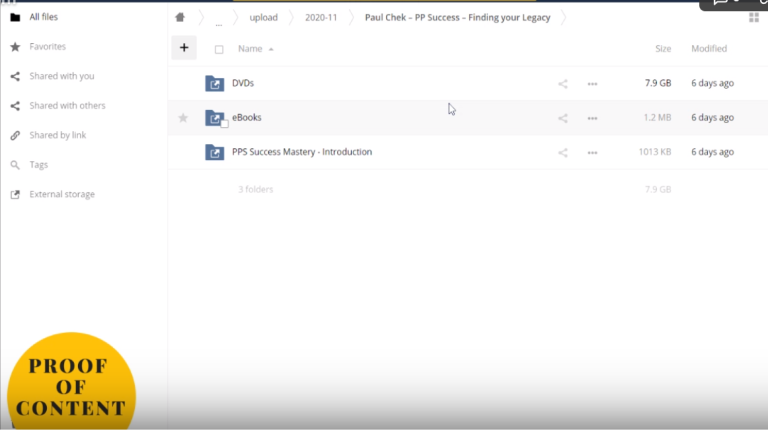
Task: Open more actions for DVDs
Action: pos(592,84)
